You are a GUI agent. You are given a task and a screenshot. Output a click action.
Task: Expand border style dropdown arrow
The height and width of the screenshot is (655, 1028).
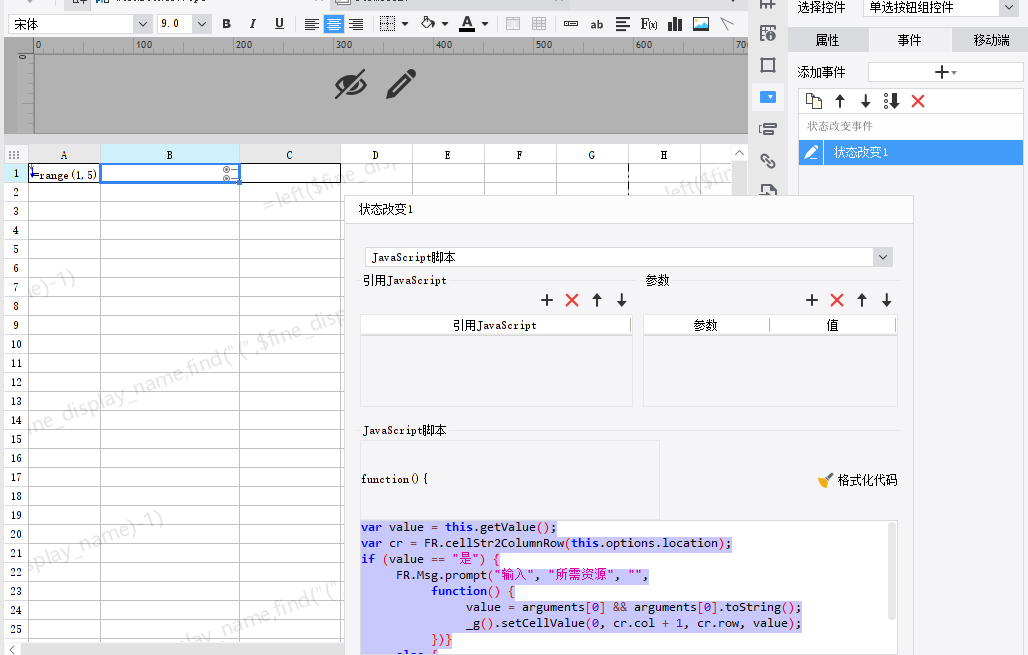405,24
